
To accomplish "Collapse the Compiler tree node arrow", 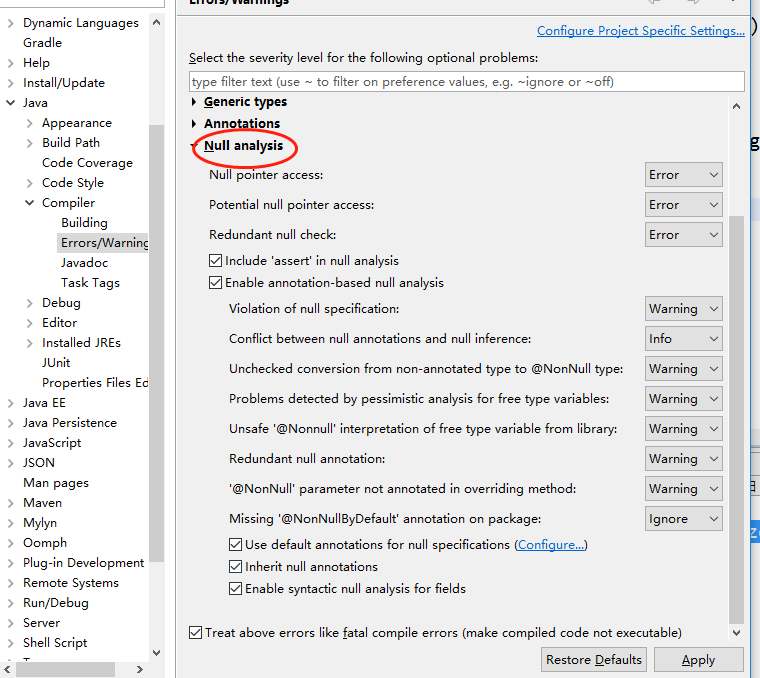I will [x=30, y=203].
